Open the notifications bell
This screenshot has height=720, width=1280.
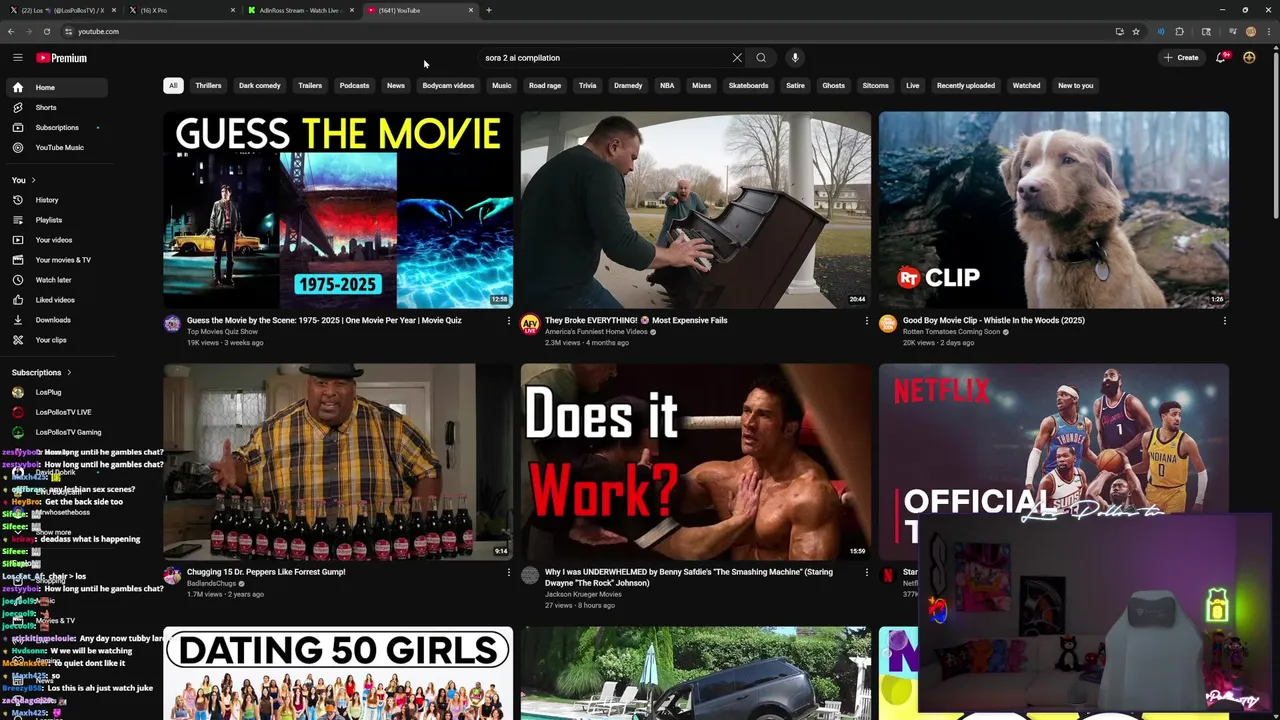(1221, 58)
